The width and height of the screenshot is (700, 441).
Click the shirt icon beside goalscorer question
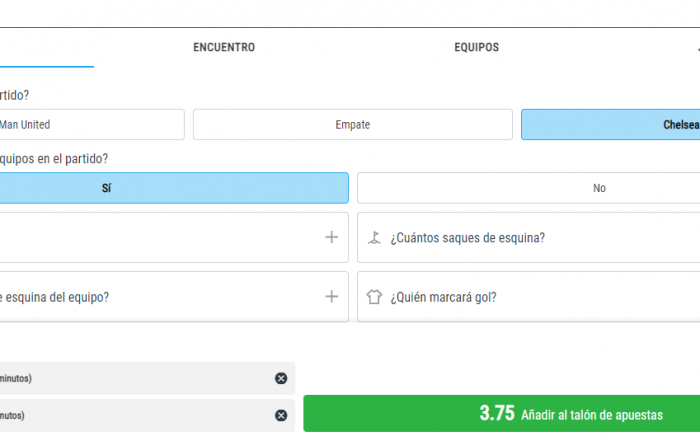[x=375, y=297]
